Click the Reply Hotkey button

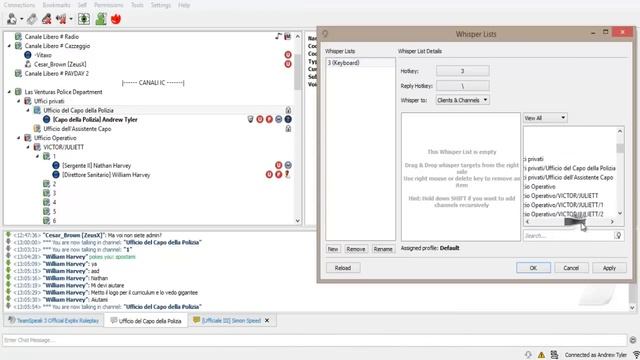point(462,86)
